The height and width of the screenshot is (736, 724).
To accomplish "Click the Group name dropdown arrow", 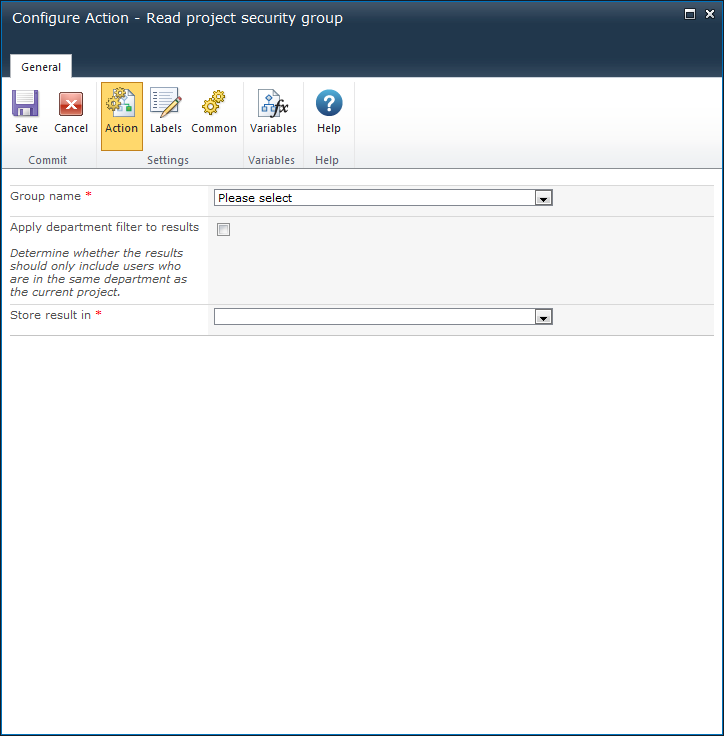I will (543, 199).
